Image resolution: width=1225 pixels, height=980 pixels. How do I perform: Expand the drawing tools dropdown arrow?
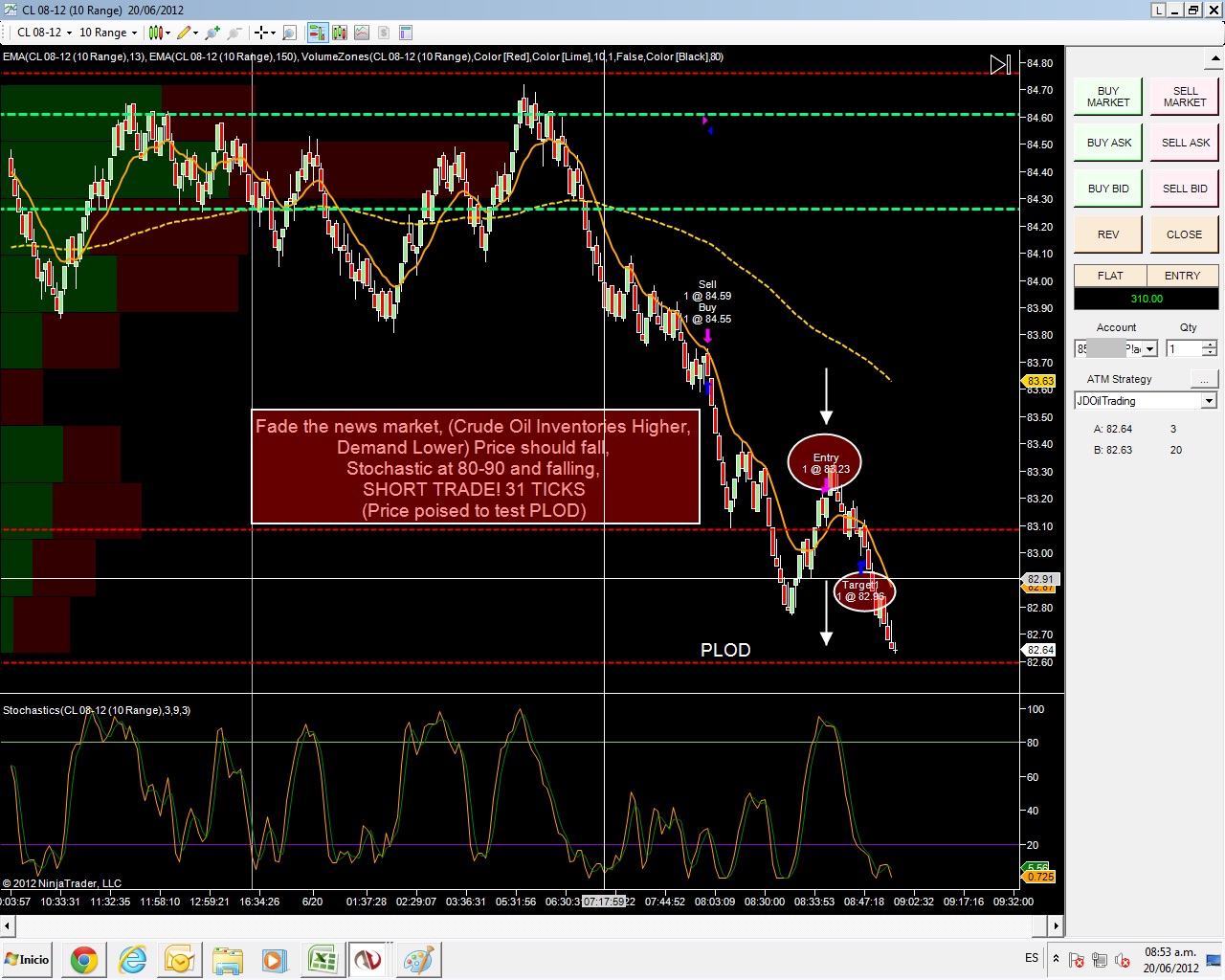[x=196, y=33]
